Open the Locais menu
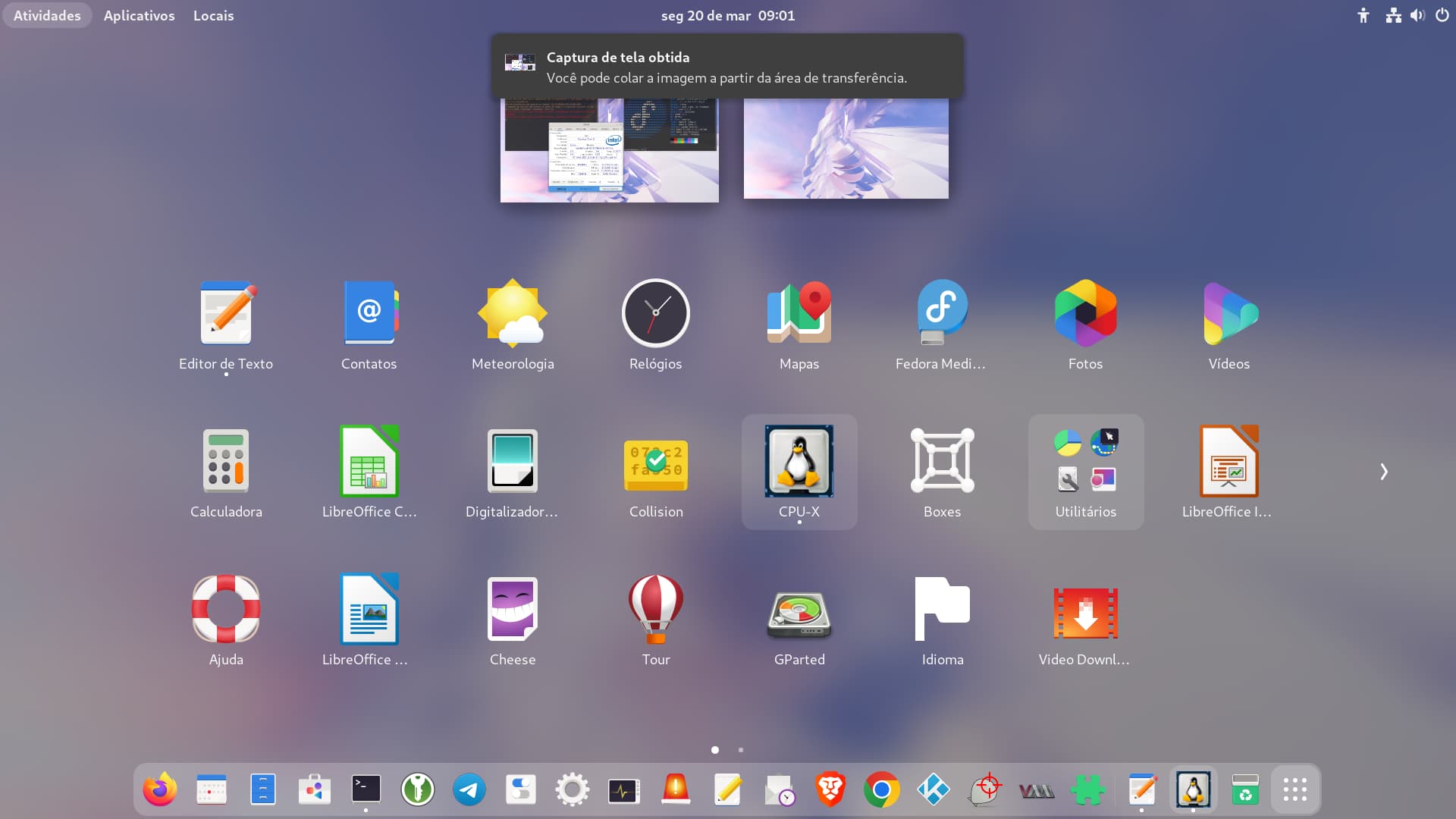Viewport: 1456px width, 819px height. (x=213, y=15)
